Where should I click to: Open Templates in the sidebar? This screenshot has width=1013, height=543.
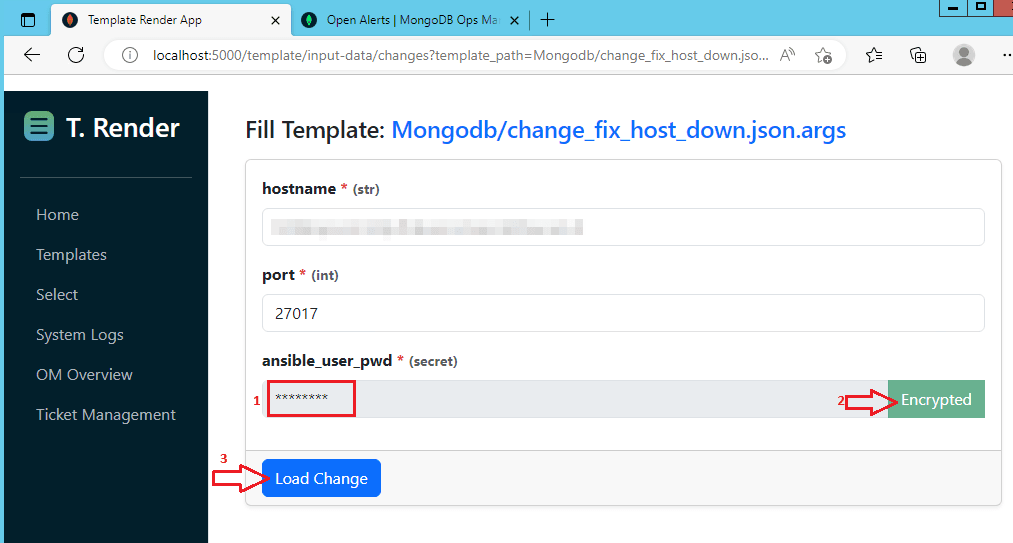pyautogui.click(x=71, y=255)
